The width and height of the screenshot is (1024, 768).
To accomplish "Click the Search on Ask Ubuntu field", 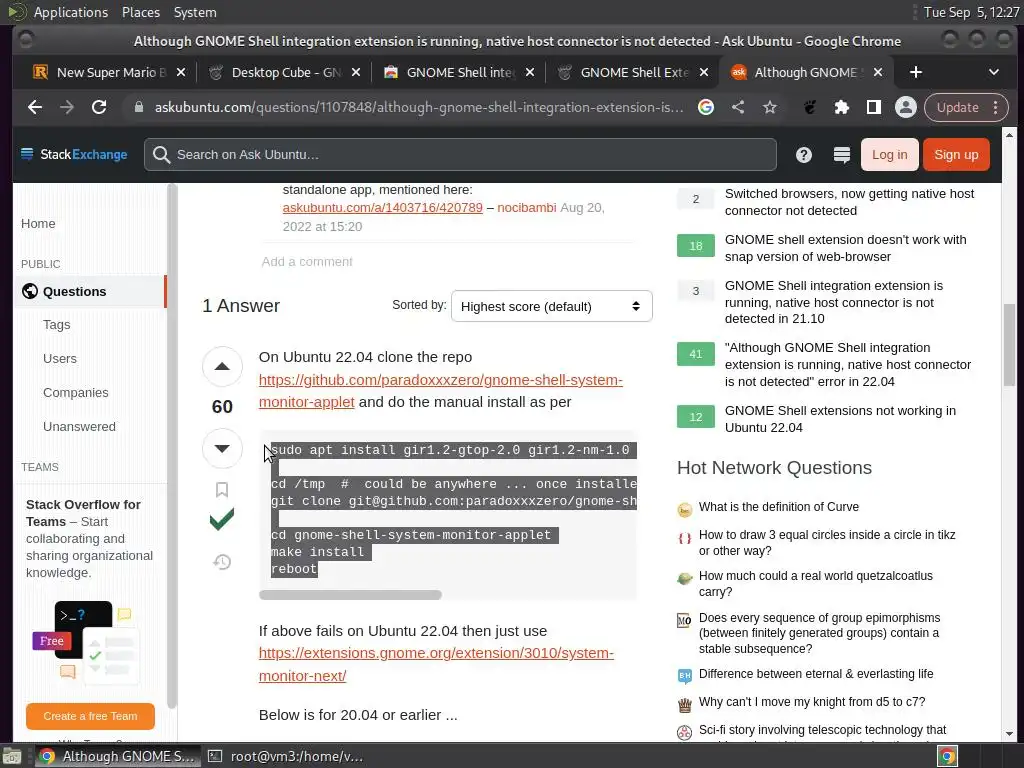I will [460, 155].
